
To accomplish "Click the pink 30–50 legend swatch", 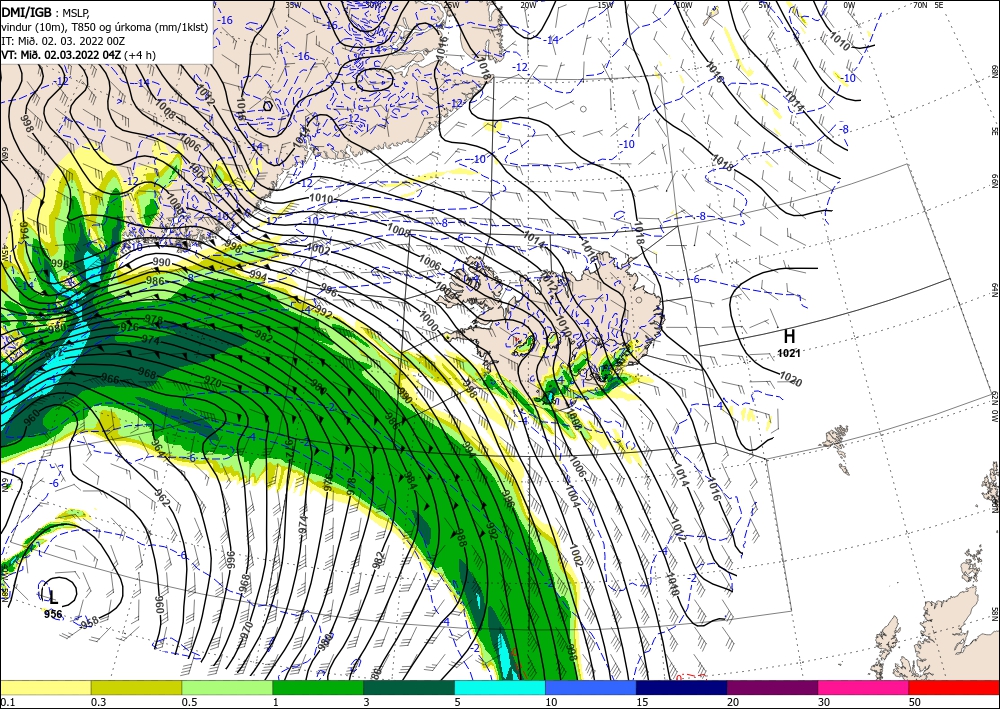I will coord(864,687).
